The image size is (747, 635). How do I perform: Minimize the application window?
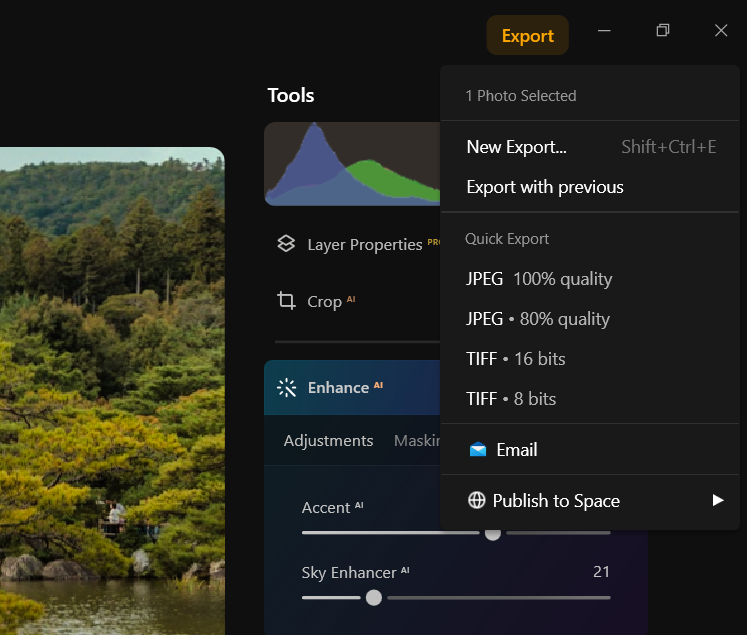click(x=604, y=30)
